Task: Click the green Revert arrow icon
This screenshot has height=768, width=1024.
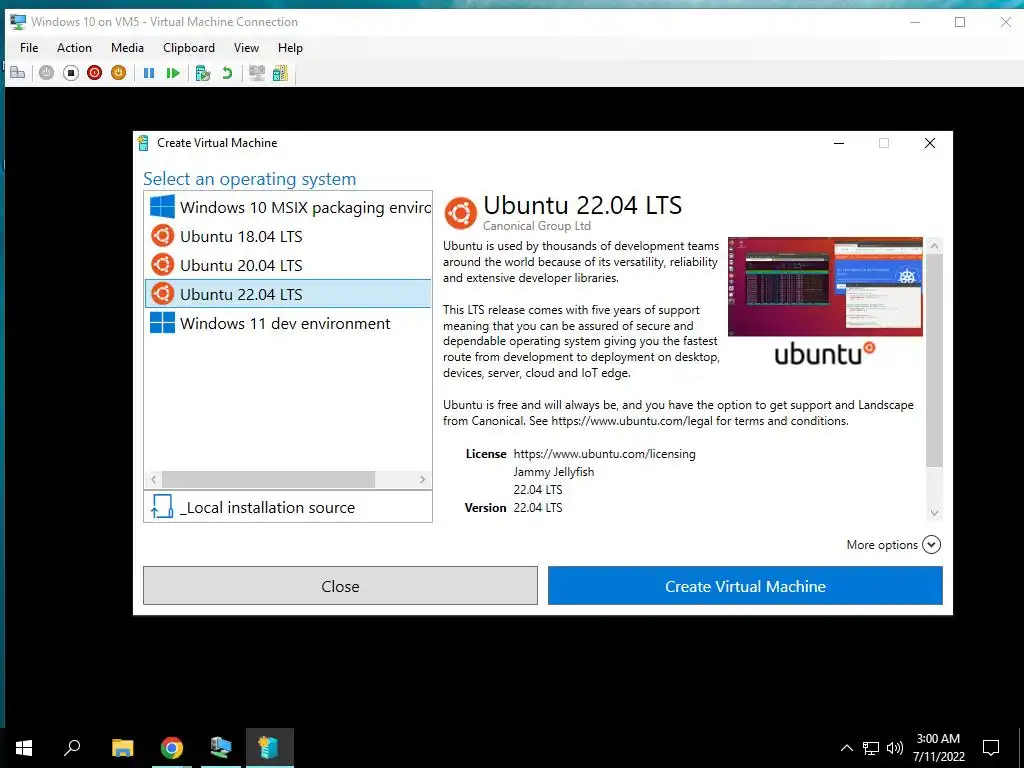Action: point(227,73)
